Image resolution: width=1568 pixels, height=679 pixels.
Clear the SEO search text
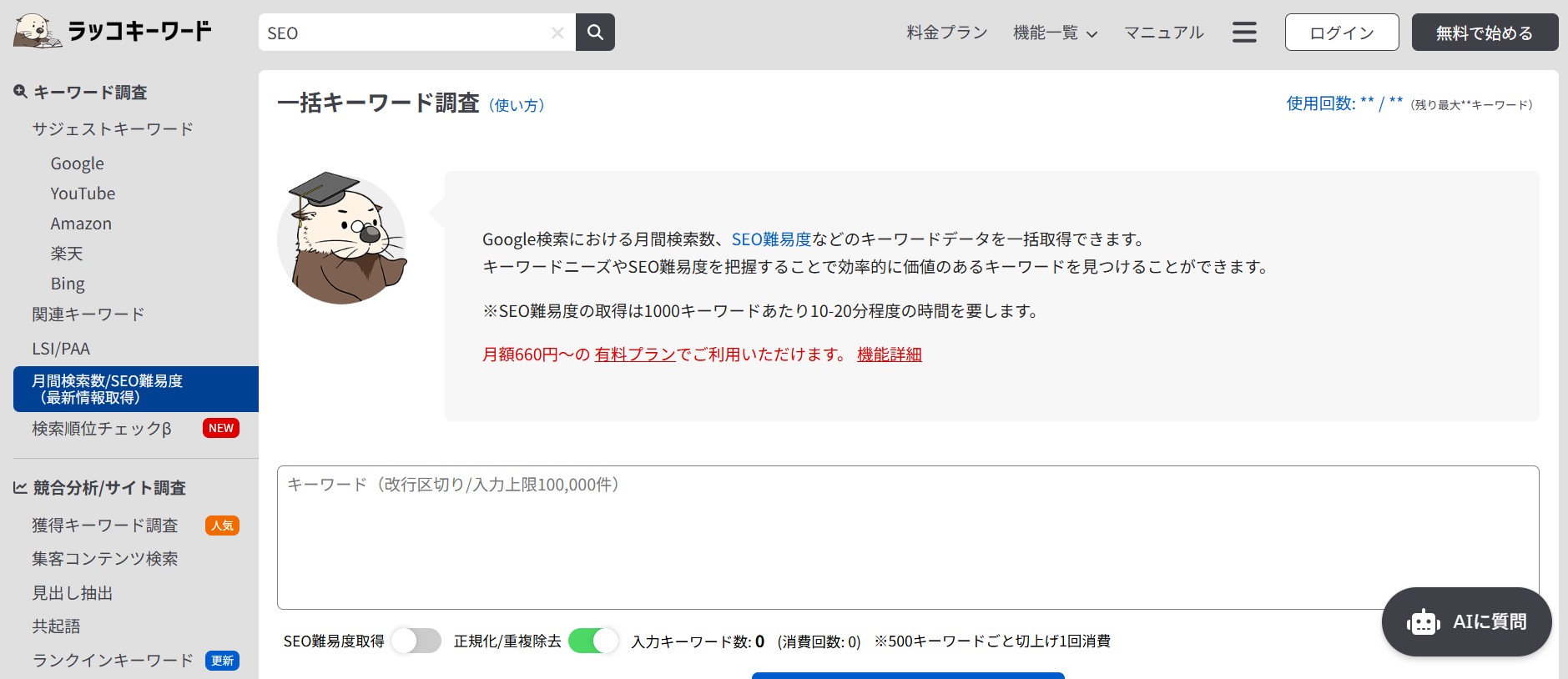(x=557, y=33)
